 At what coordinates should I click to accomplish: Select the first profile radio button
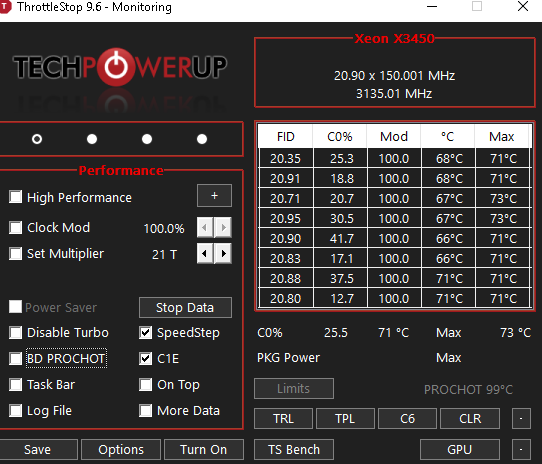point(37,139)
